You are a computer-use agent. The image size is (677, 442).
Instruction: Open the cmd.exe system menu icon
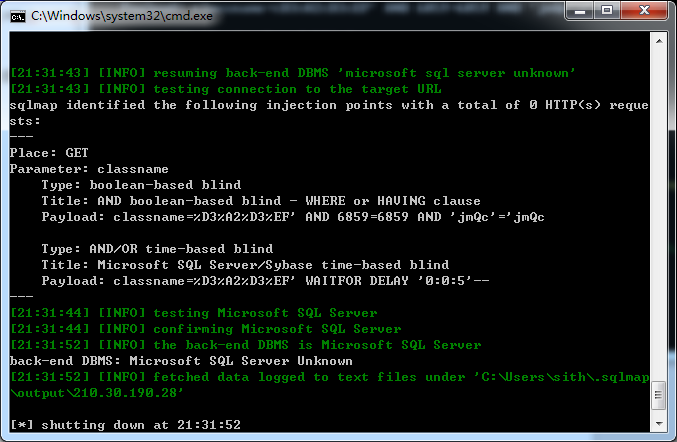coord(18,16)
